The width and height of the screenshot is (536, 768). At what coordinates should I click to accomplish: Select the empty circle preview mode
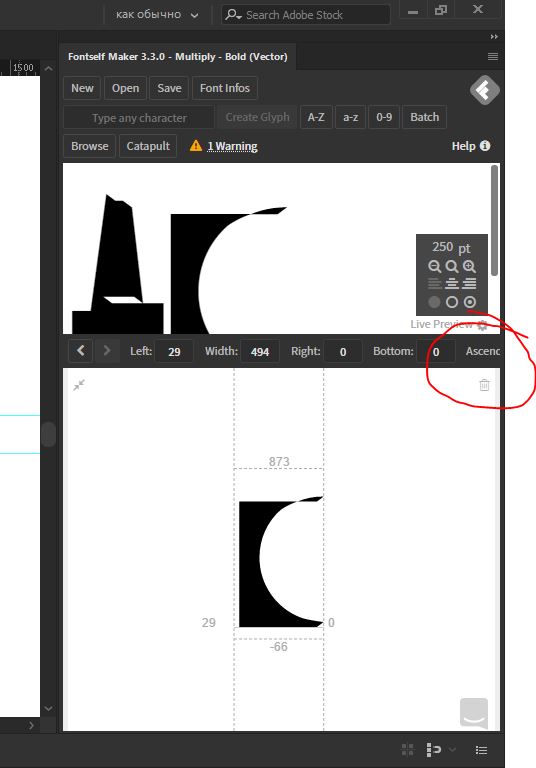pyautogui.click(x=452, y=302)
